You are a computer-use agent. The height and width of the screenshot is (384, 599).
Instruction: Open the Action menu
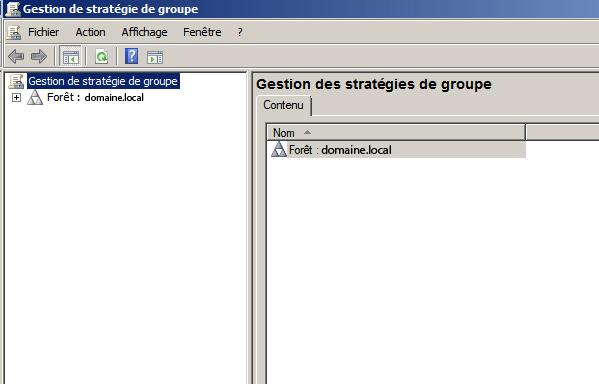coord(90,32)
